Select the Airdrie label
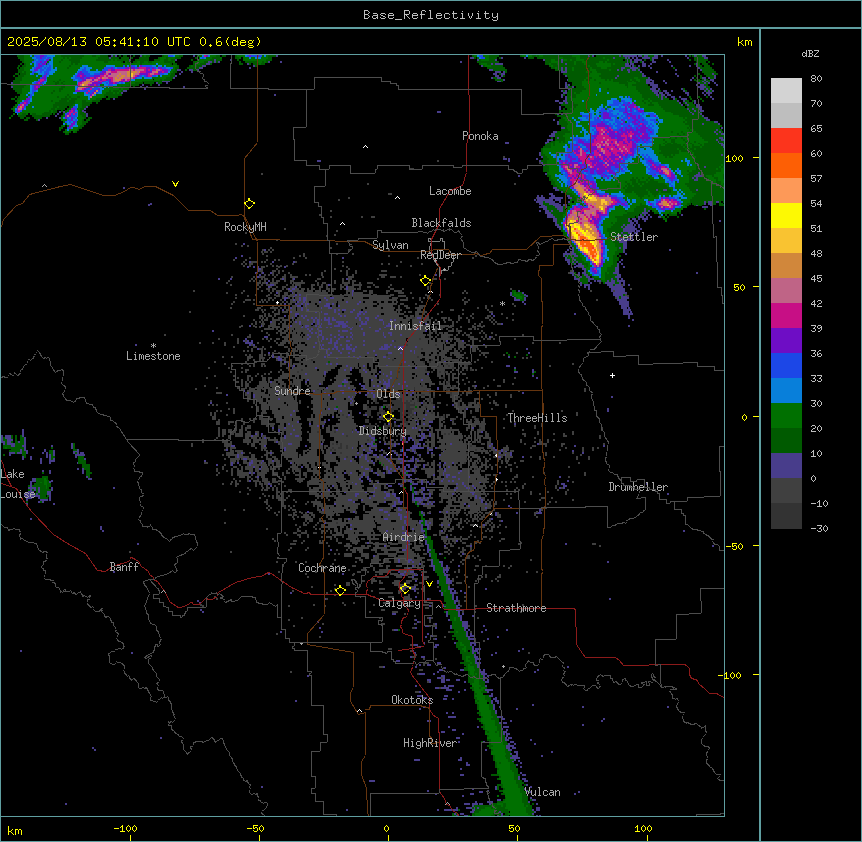Viewport: 862px width, 842px height. click(x=404, y=537)
